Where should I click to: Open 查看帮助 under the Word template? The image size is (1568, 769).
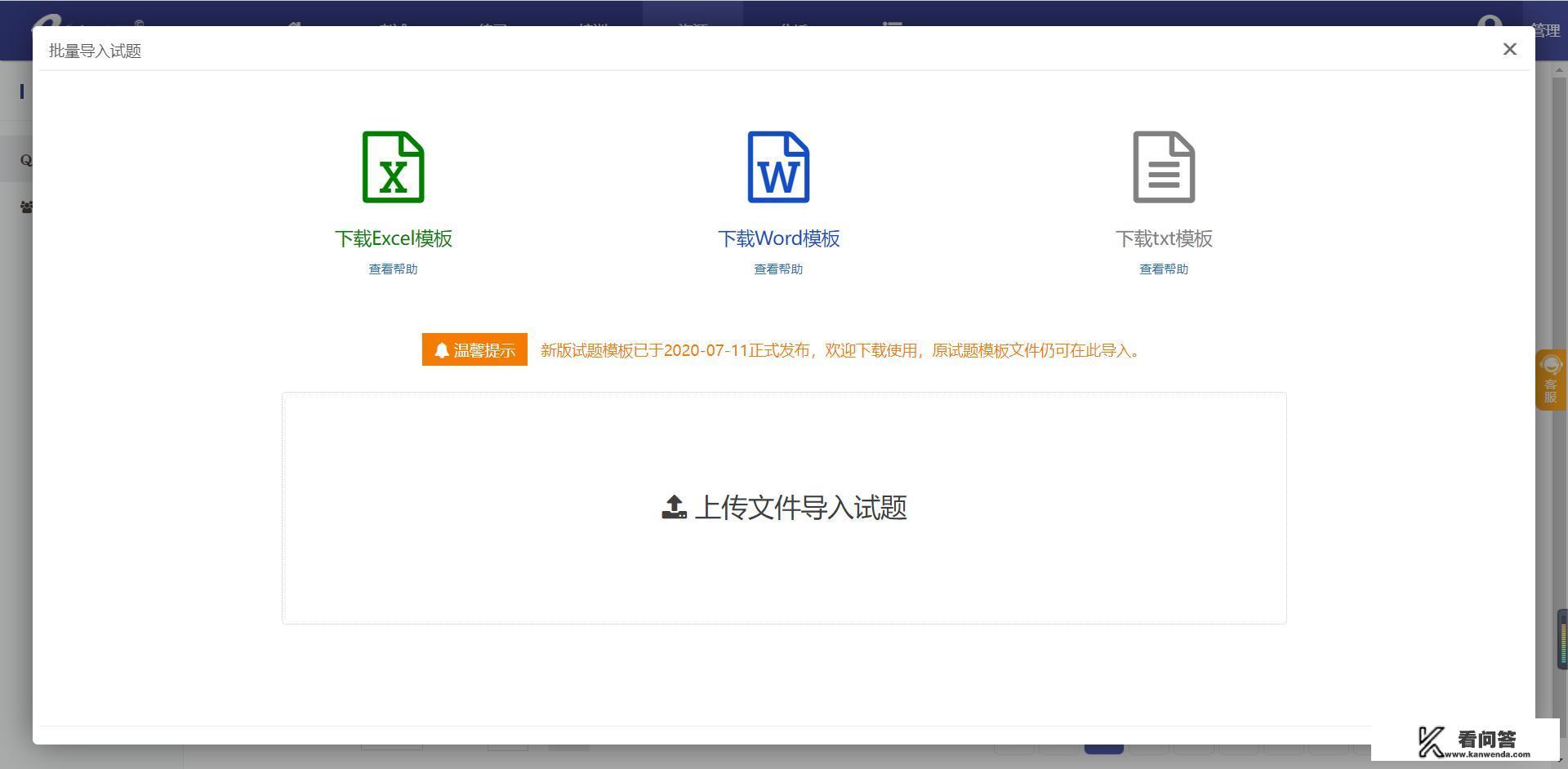coord(777,269)
